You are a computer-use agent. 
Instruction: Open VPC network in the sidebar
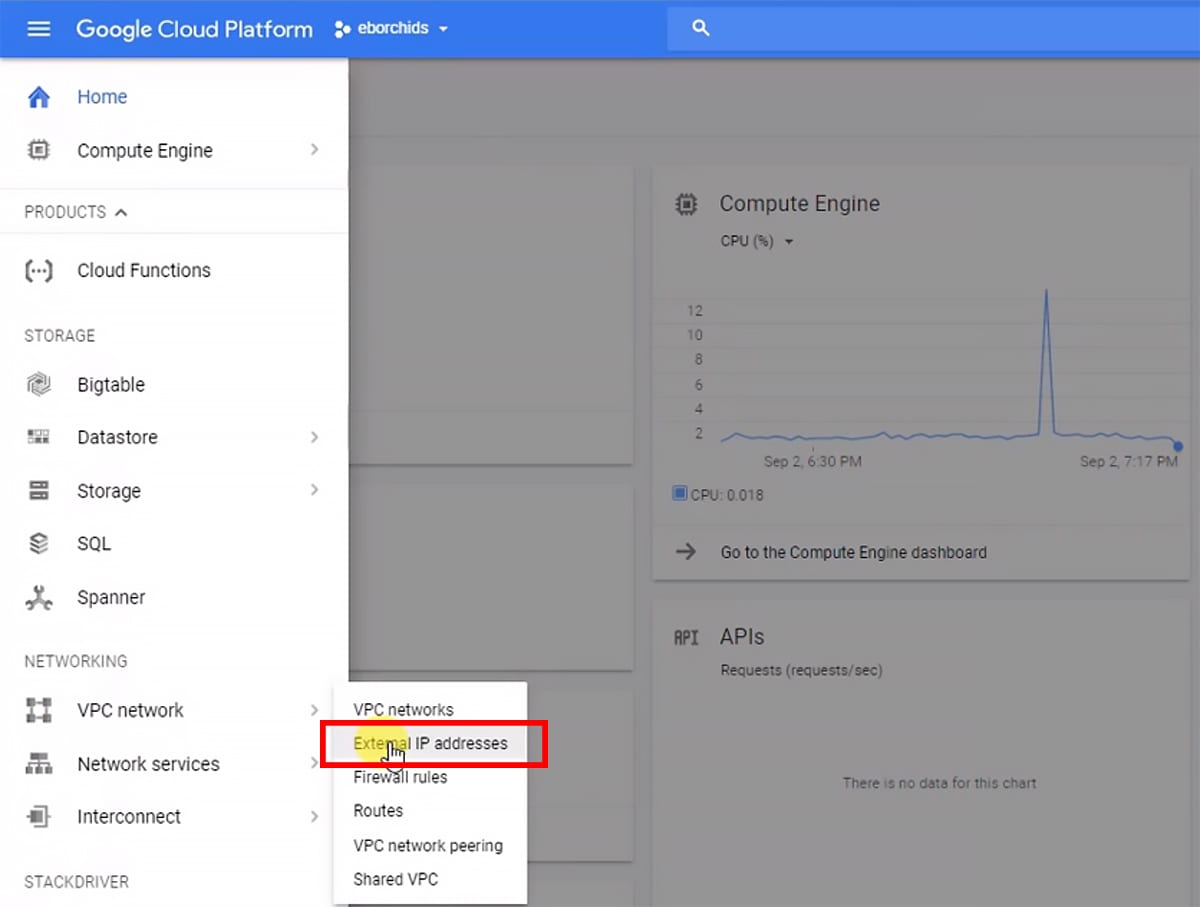[131, 711]
